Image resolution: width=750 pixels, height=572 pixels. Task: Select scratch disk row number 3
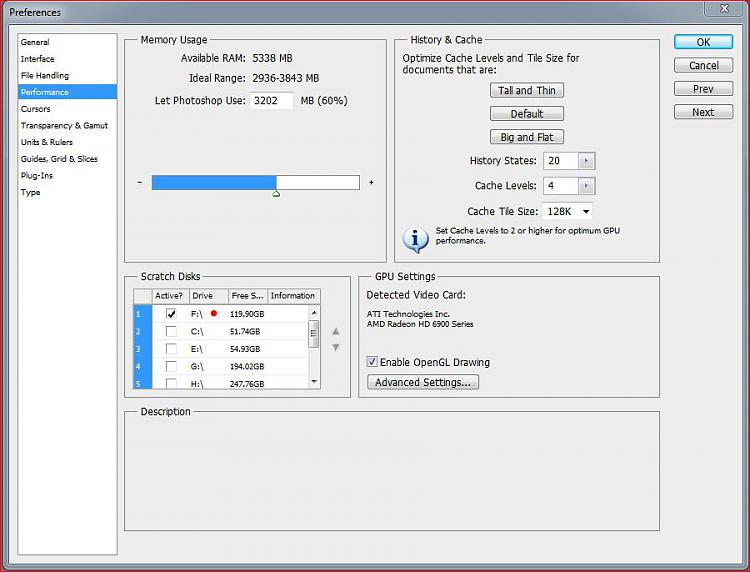click(x=143, y=349)
